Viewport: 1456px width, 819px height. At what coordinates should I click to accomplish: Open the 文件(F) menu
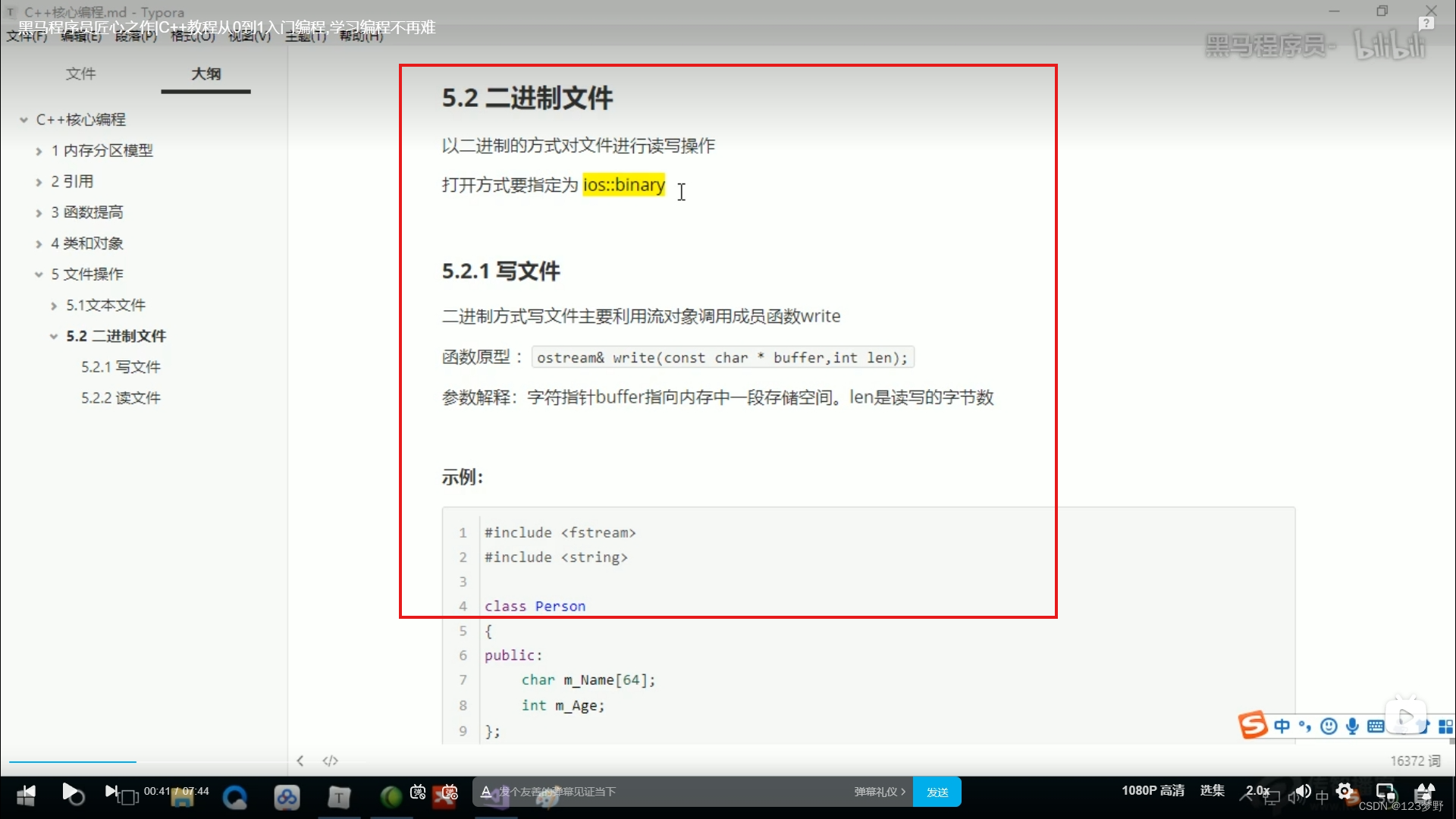click(x=27, y=36)
